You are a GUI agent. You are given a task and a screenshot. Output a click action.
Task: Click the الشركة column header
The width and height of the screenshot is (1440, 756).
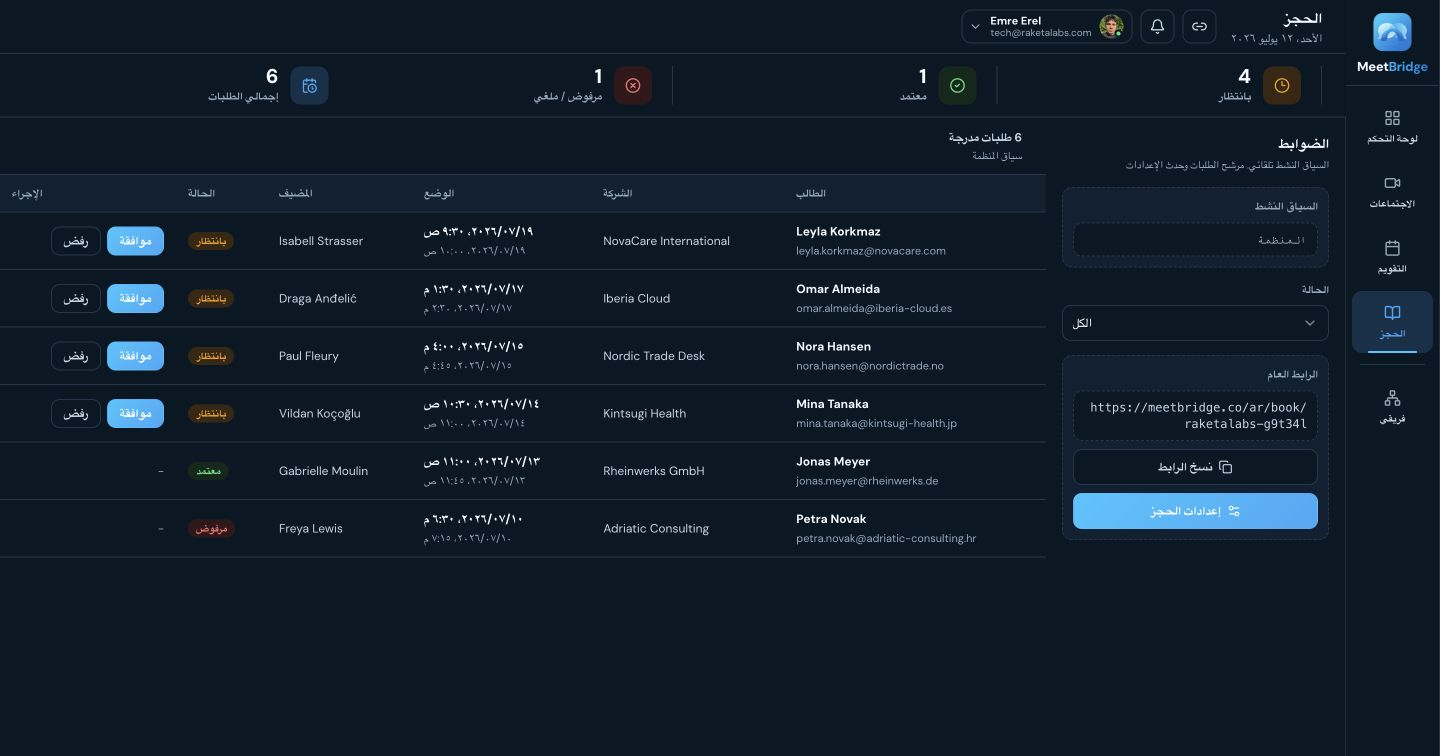click(618, 193)
